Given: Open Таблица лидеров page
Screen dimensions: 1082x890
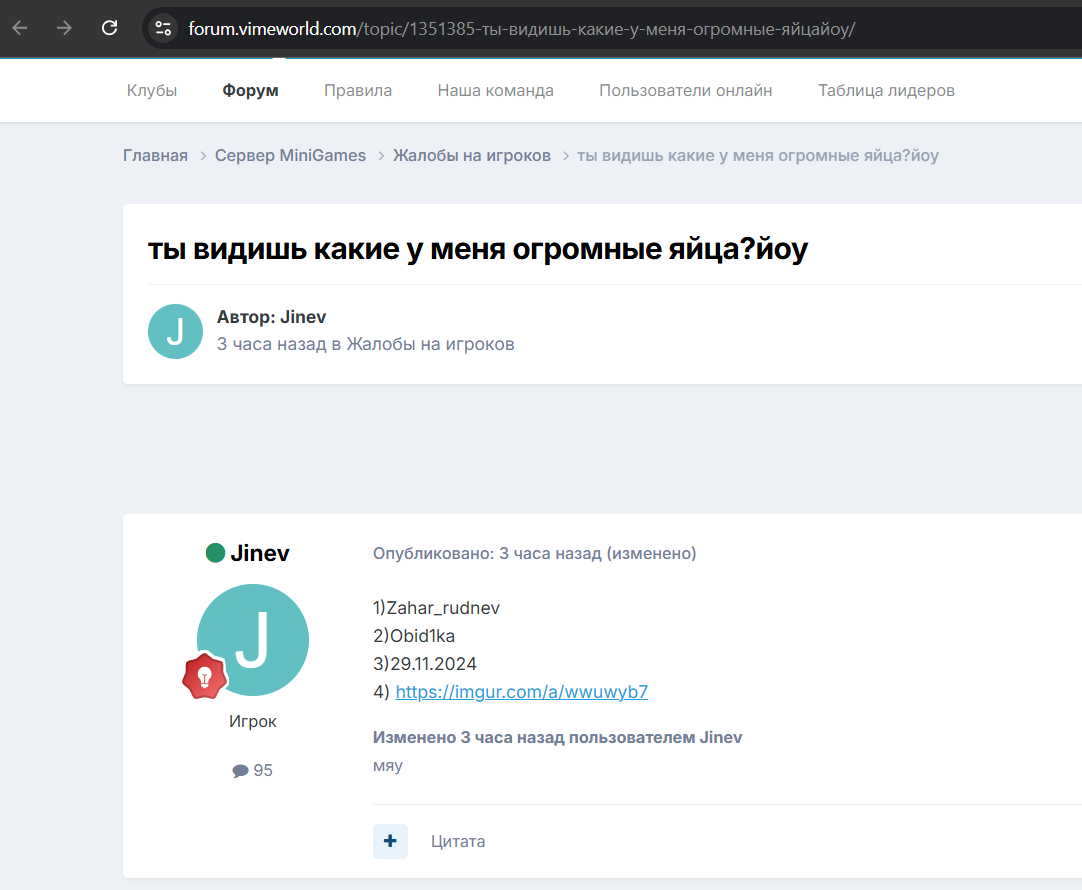Looking at the screenshot, I should [886, 90].
